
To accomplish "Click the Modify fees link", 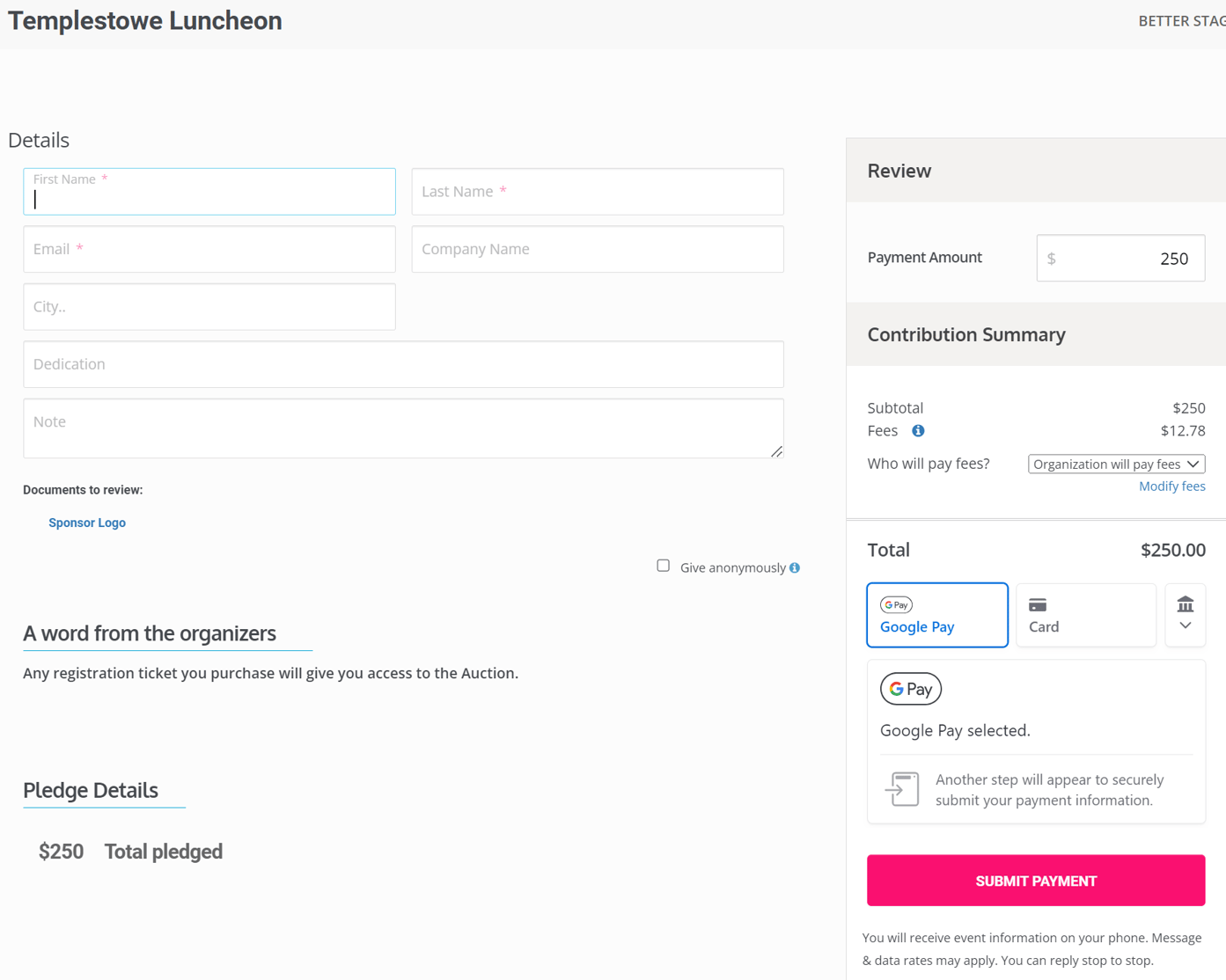I will pos(1171,486).
